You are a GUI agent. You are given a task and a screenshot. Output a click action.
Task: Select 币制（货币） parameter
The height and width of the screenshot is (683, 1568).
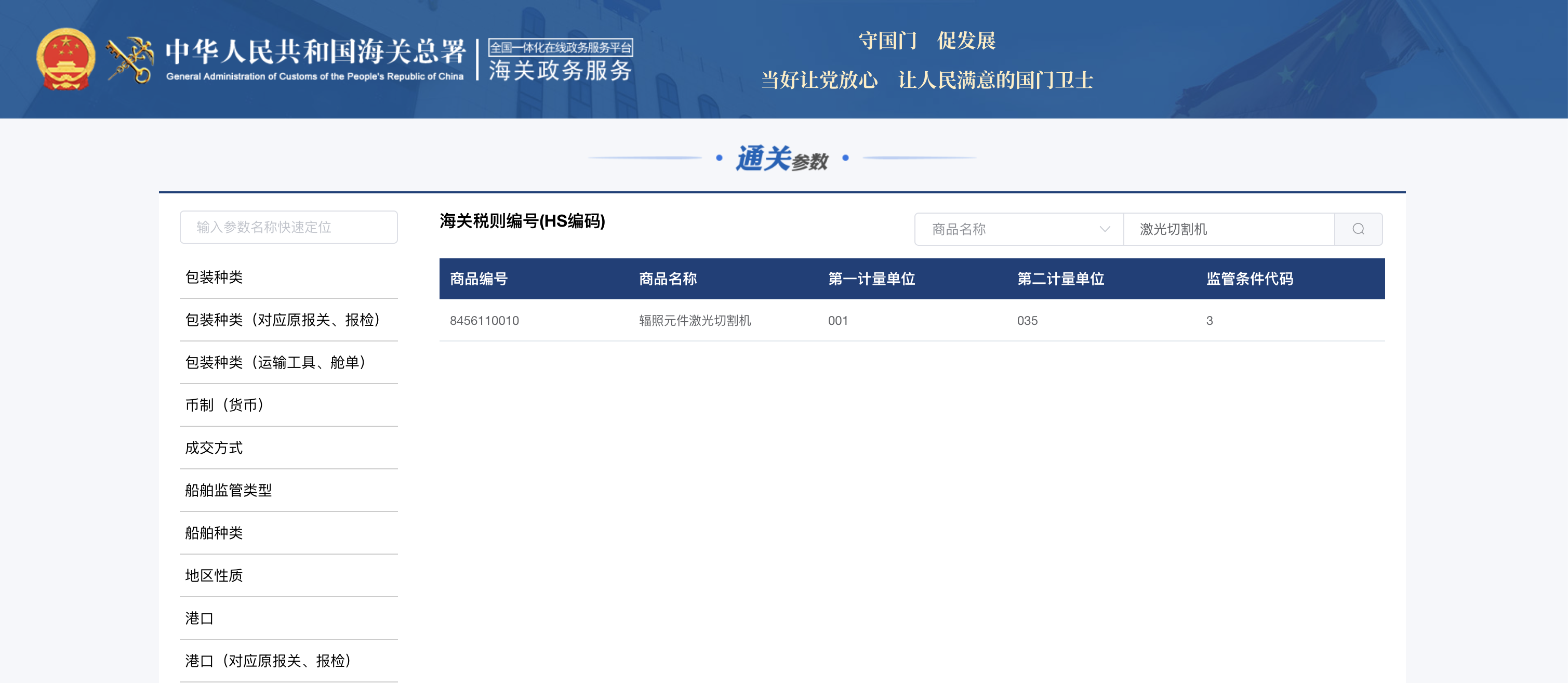point(224,405)
